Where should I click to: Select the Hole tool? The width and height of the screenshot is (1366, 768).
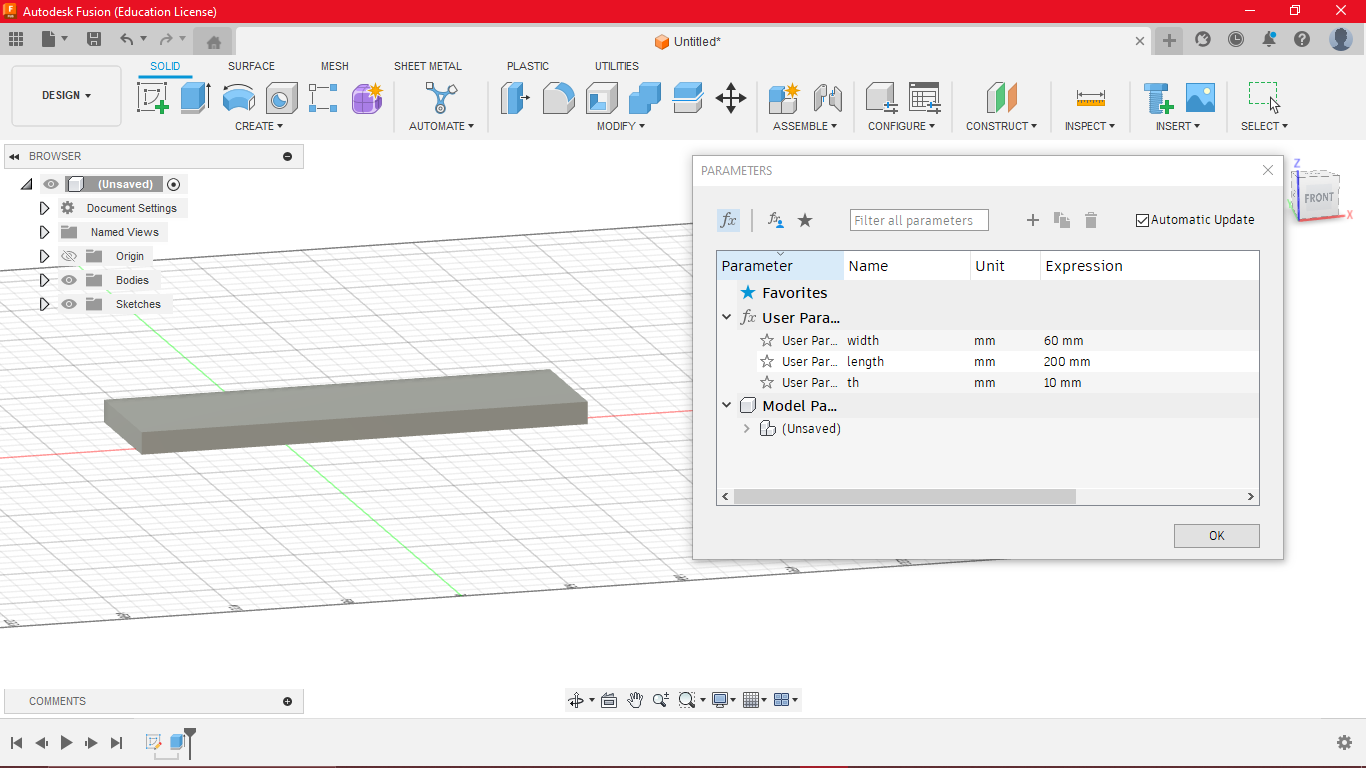[x=281, y=98]
